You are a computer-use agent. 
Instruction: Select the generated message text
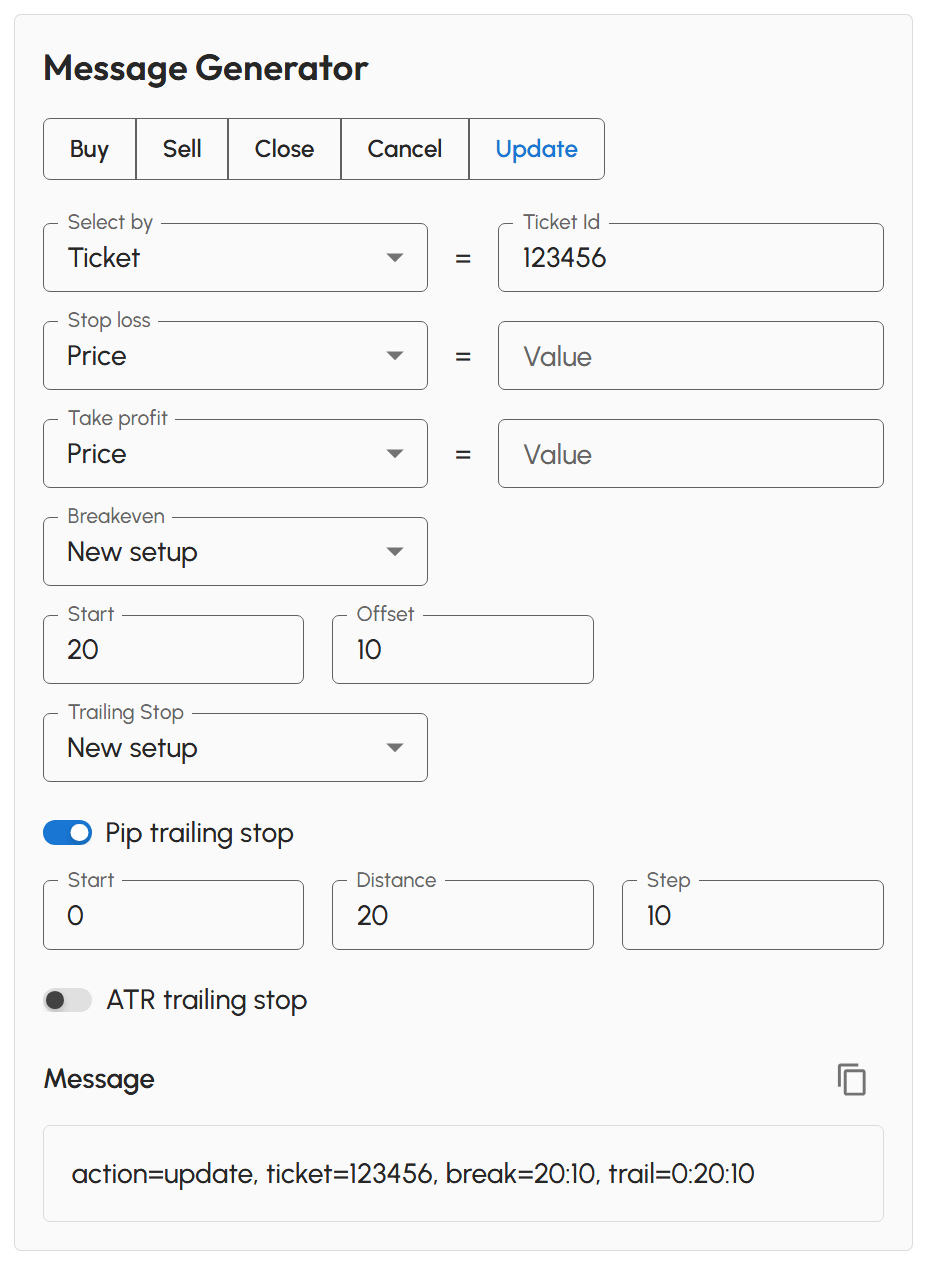point(413,1173)
